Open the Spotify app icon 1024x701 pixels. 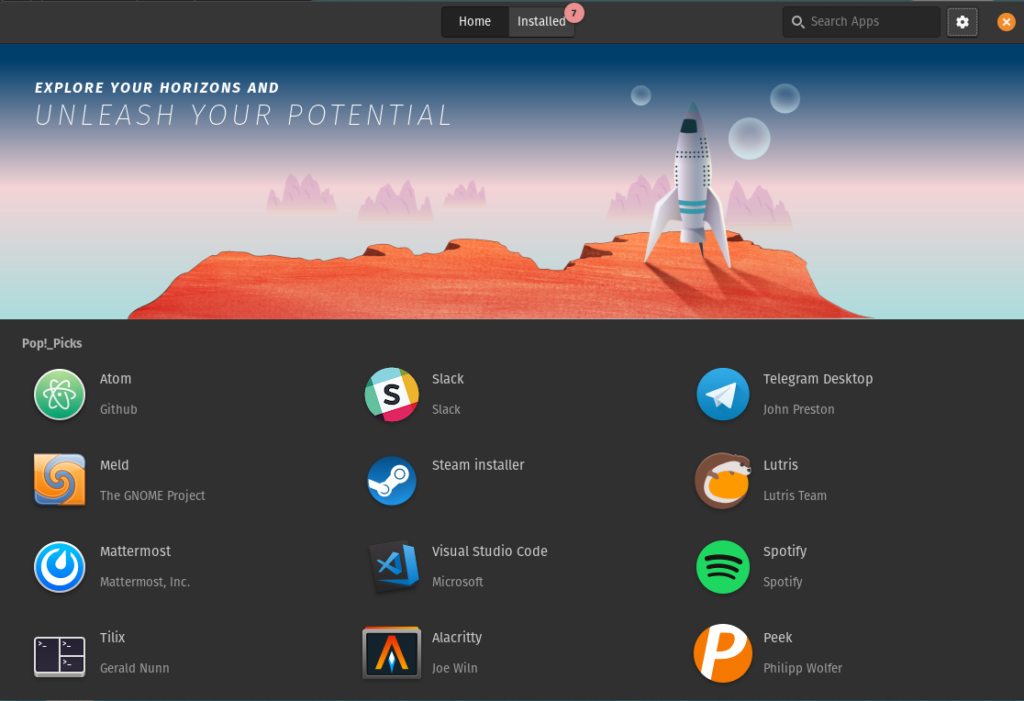722,566
